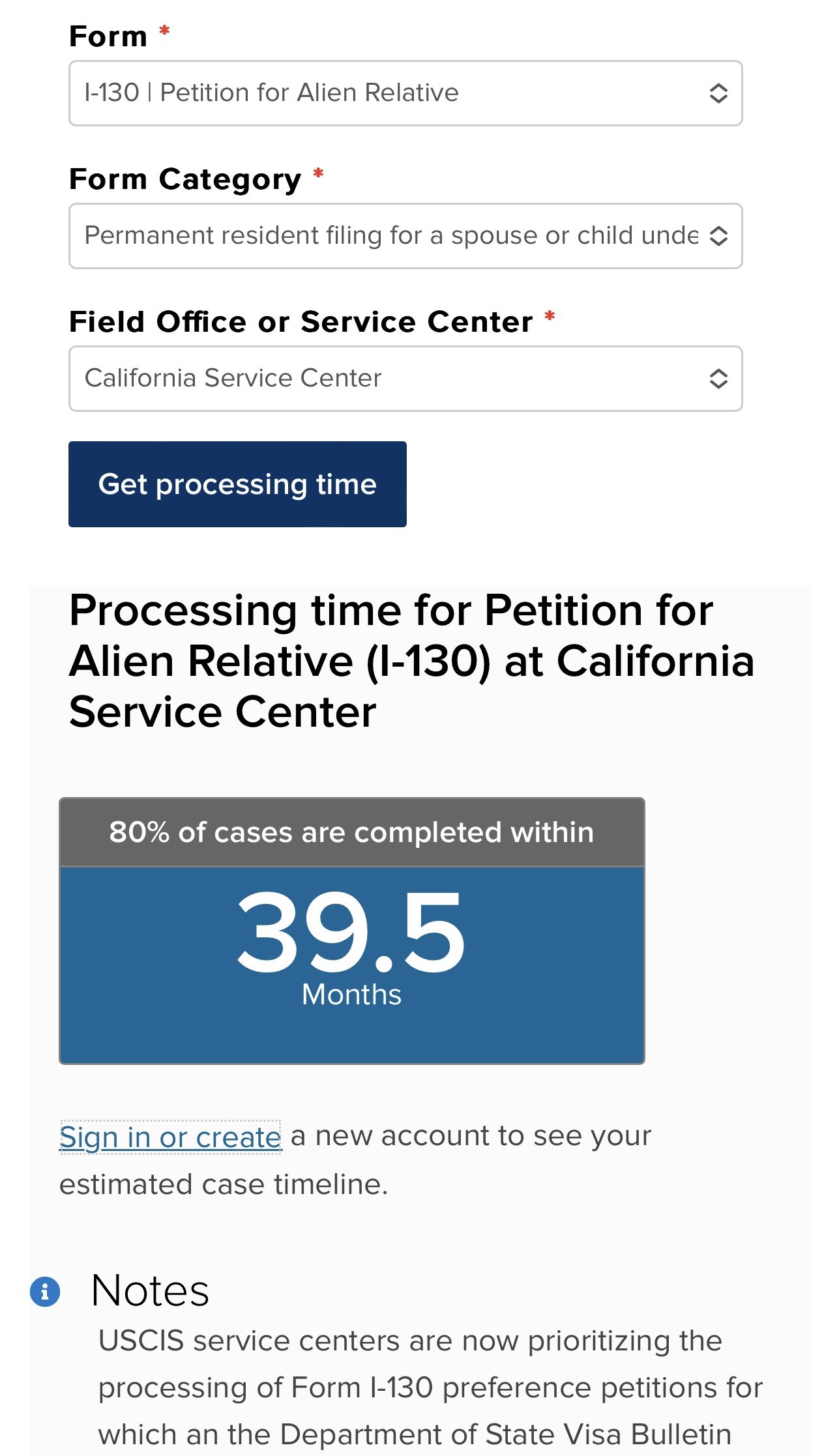Click the Form field label
839x1456 pixels.
coord(108,36)
